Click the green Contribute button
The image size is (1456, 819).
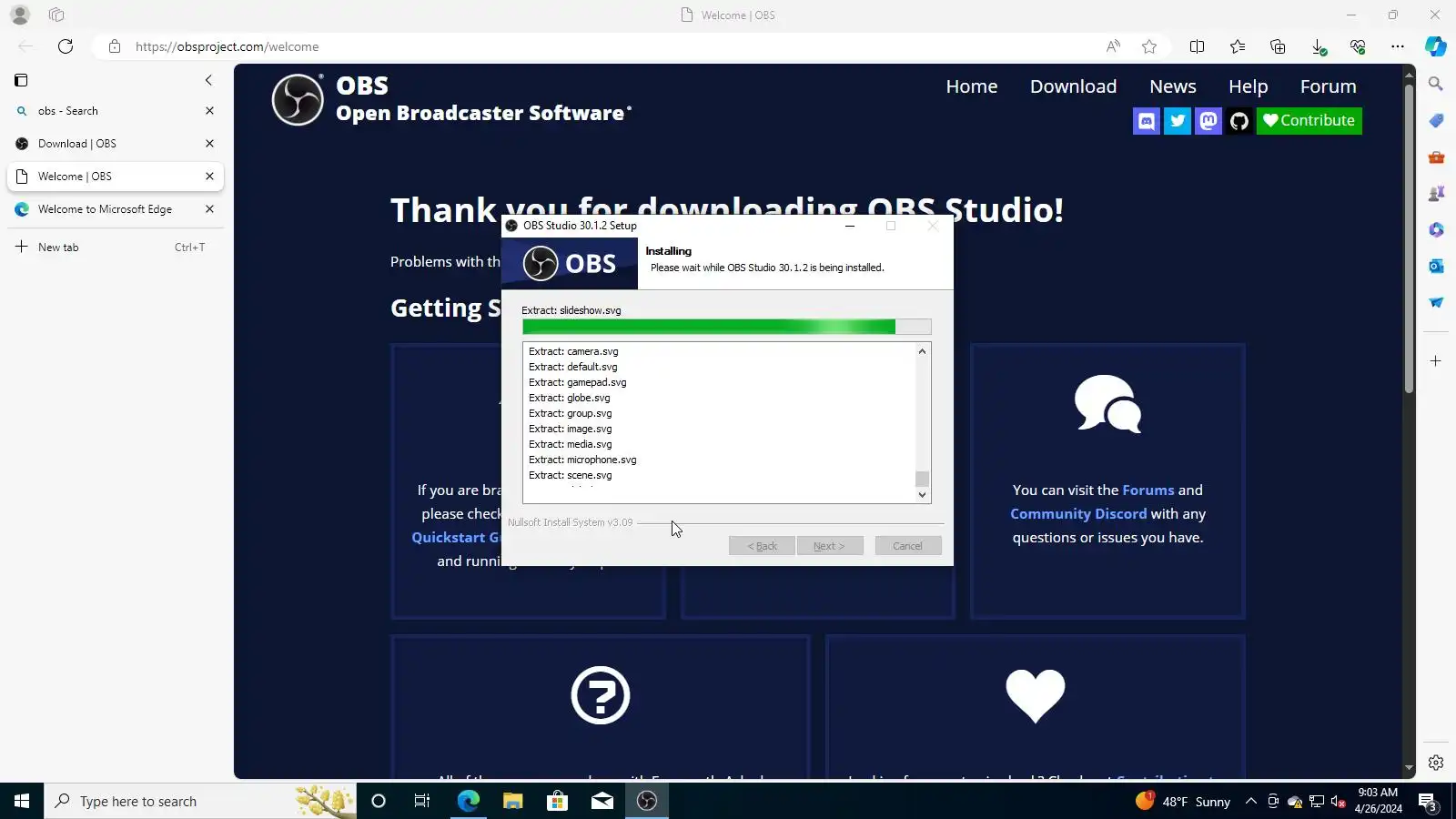coord(1309,121)
